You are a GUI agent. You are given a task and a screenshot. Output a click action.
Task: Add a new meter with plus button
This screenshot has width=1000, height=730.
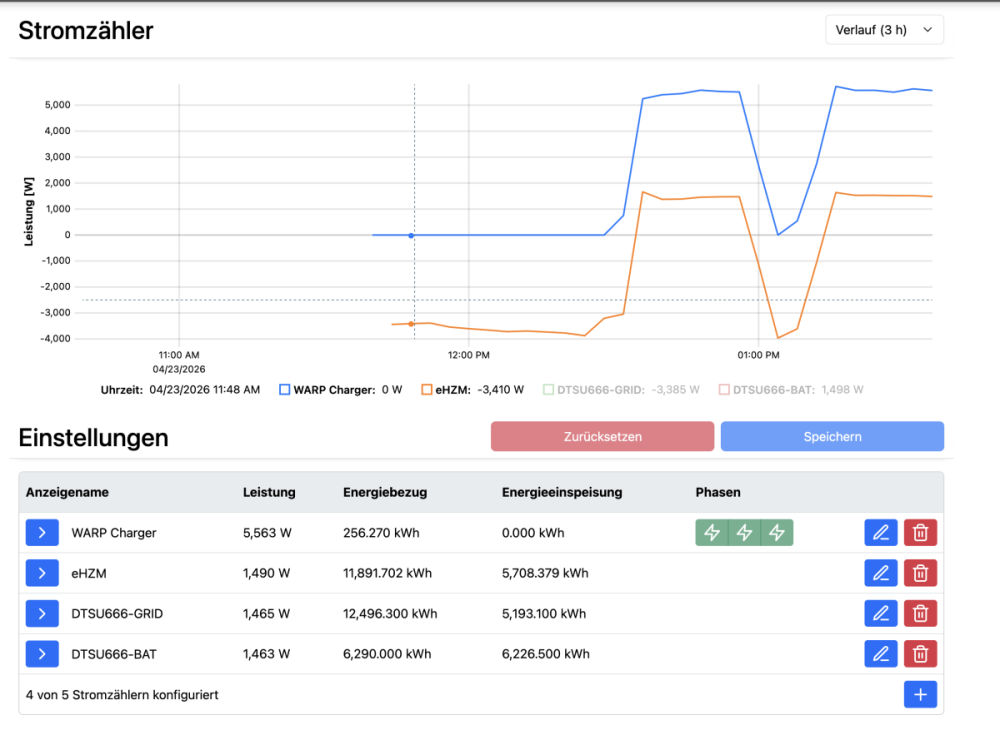[920, 694]
